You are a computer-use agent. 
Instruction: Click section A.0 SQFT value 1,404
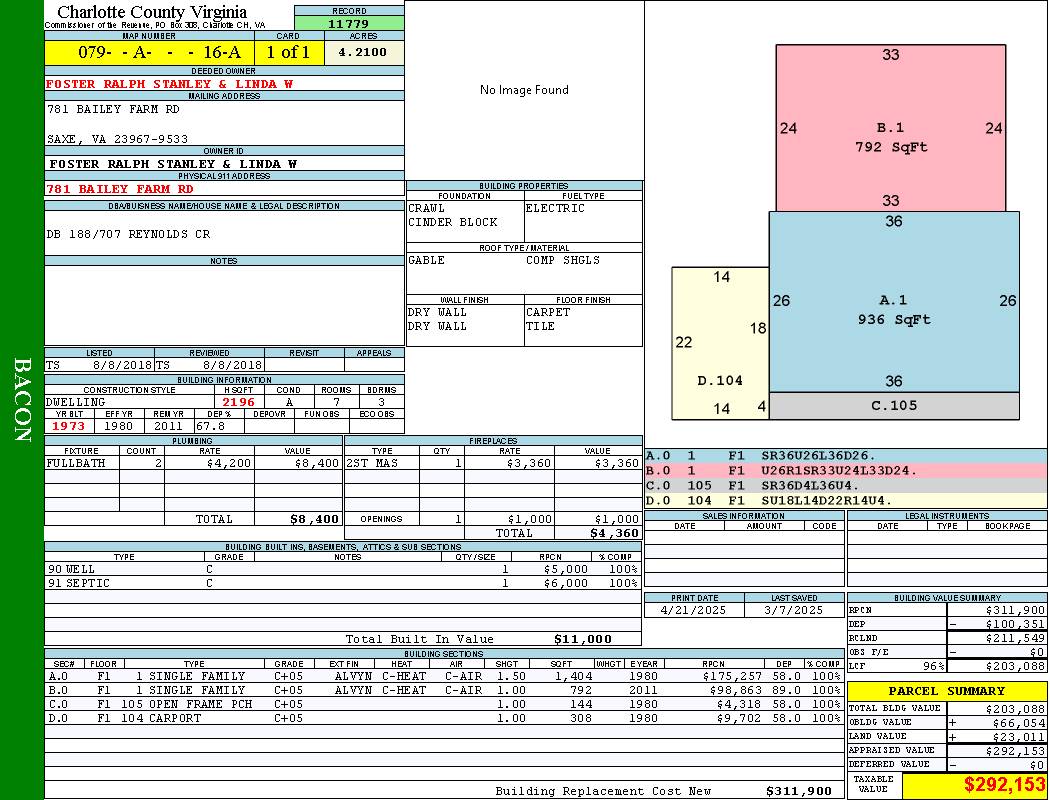point(574,677)
